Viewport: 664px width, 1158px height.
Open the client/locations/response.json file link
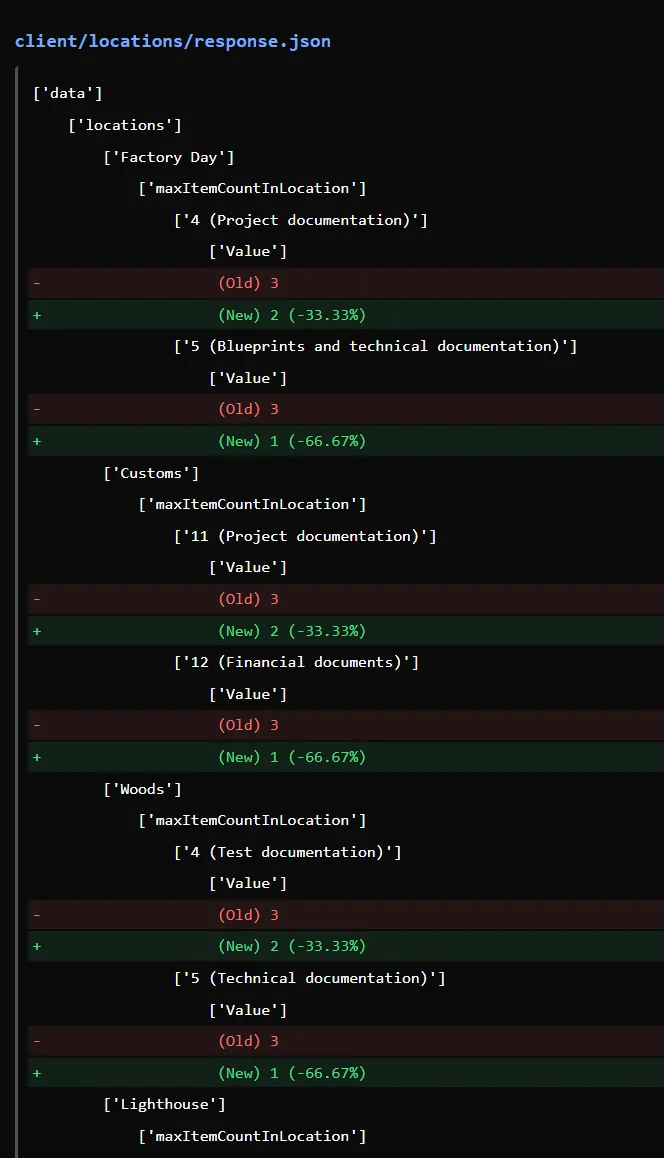tap(173, 41)
